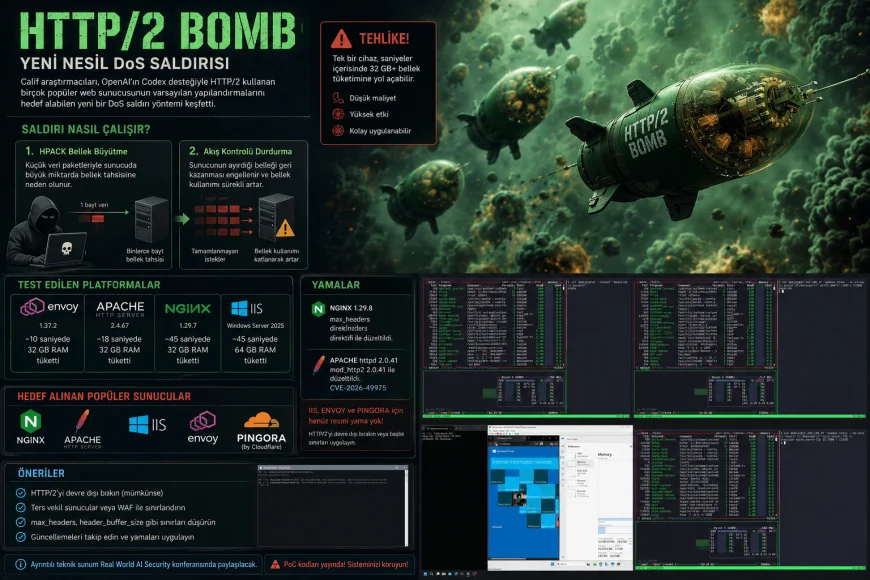Screen dimensions: 870x580
Task: Click the red TEHLİKE! warning triangle icon
Action: pos(341,39)
